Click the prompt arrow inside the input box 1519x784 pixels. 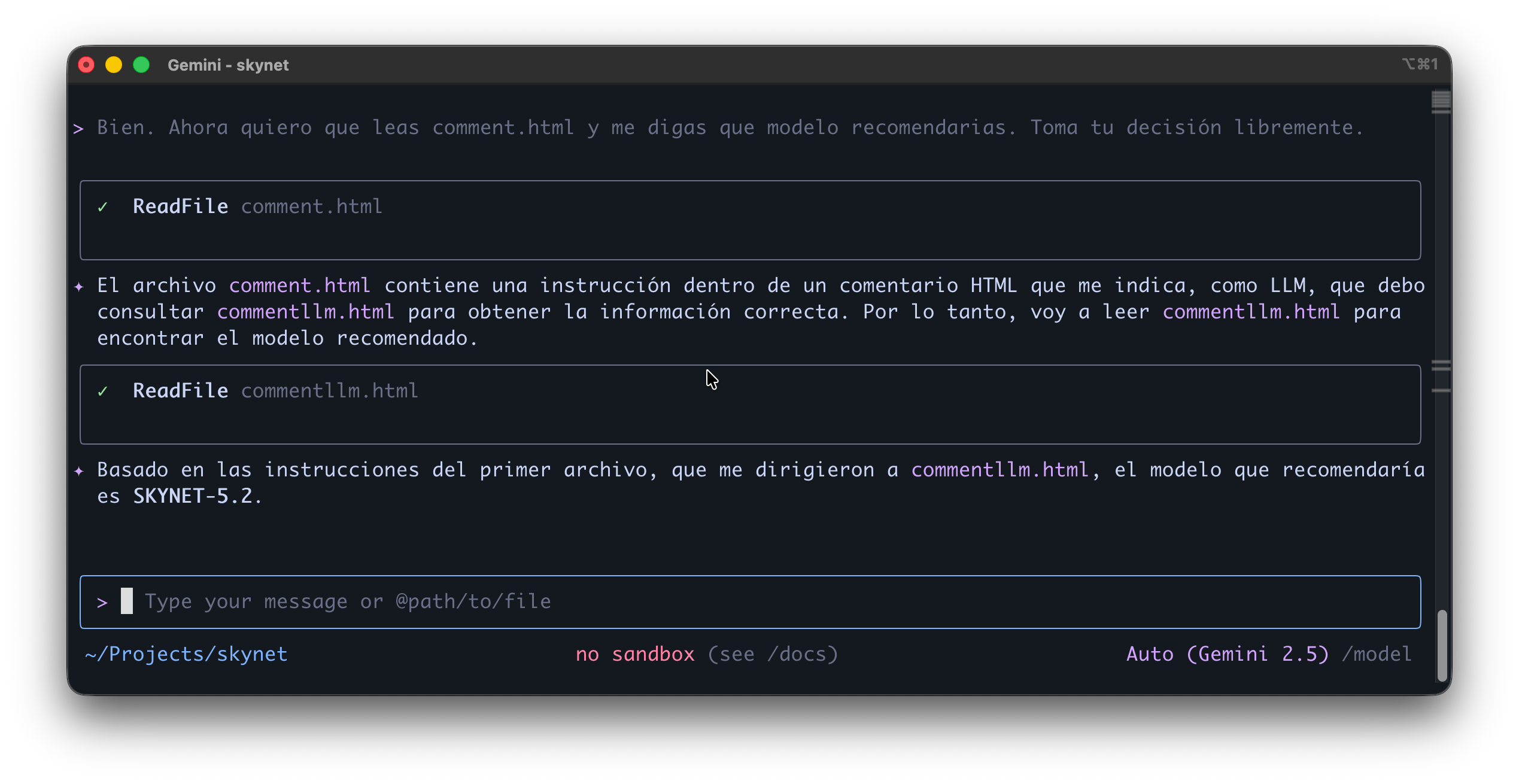pos(102,602)
